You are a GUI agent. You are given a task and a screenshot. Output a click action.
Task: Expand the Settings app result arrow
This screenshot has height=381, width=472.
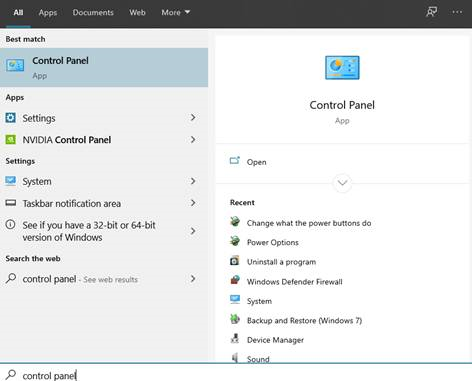193,118
